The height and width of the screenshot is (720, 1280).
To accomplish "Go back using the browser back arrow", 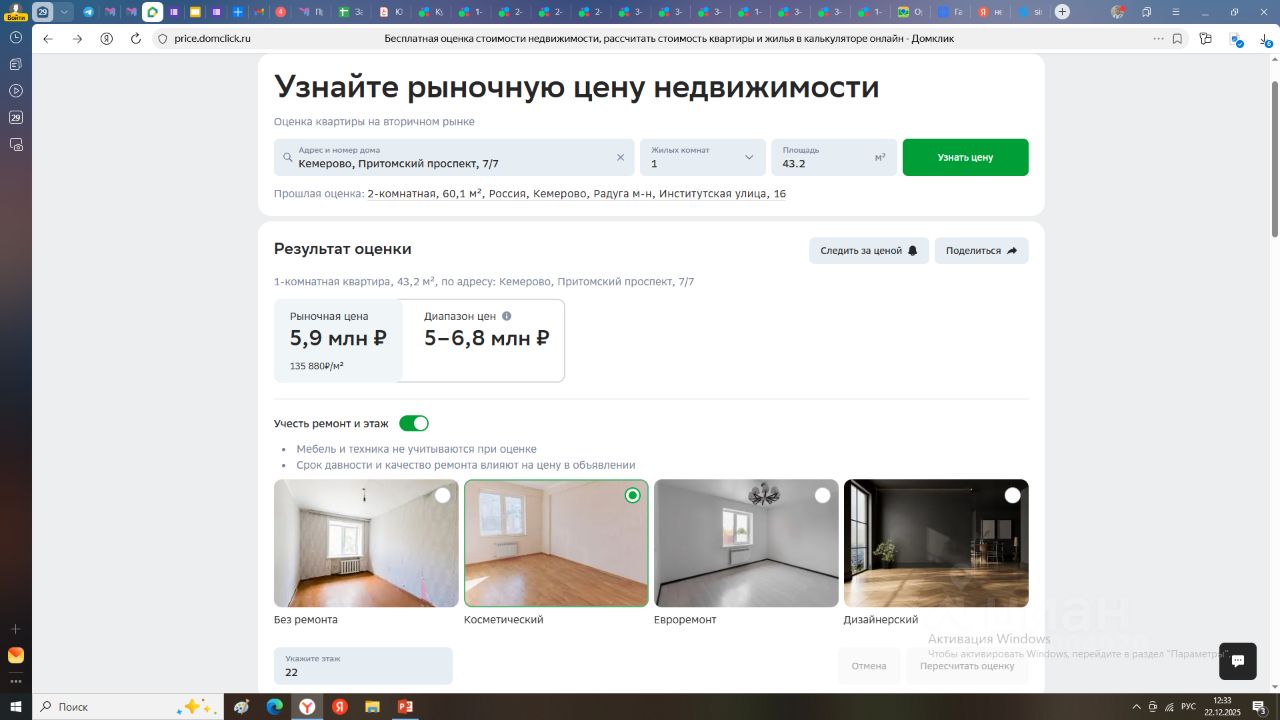I will click(x=48, y=39).
